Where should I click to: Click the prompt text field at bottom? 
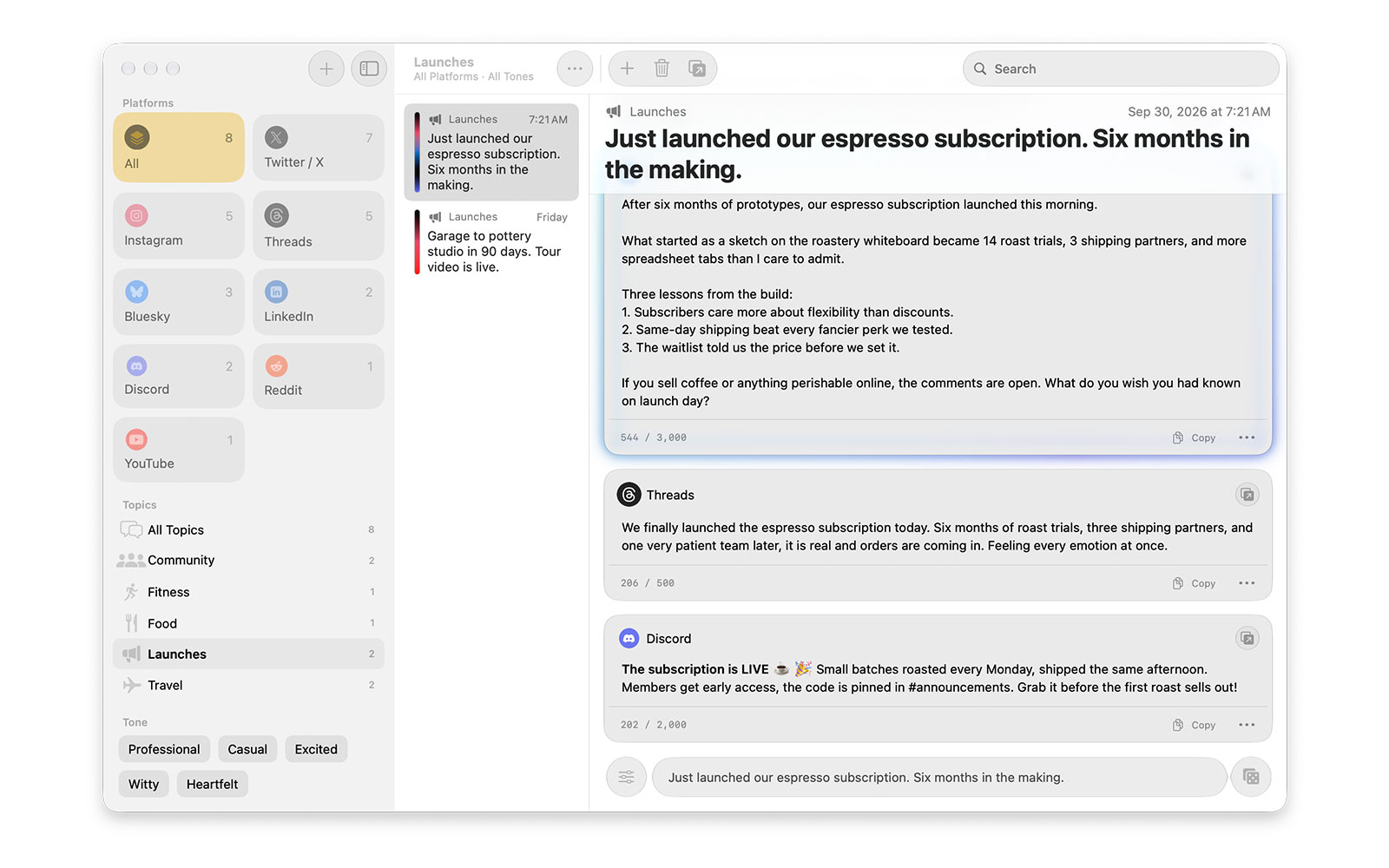click(x=939, y=778)
